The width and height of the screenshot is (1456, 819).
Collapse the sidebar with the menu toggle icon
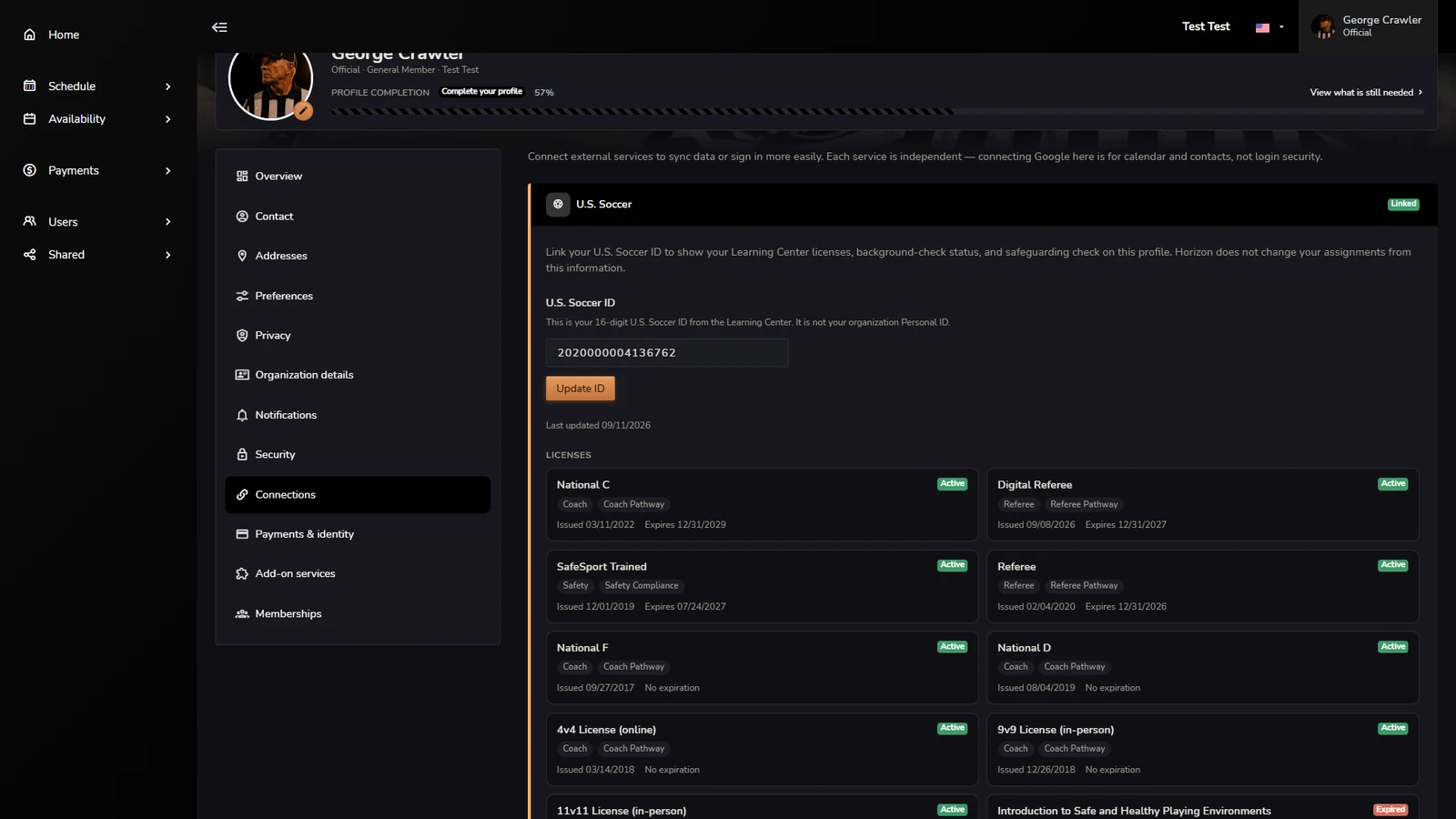tap(219, 27)
